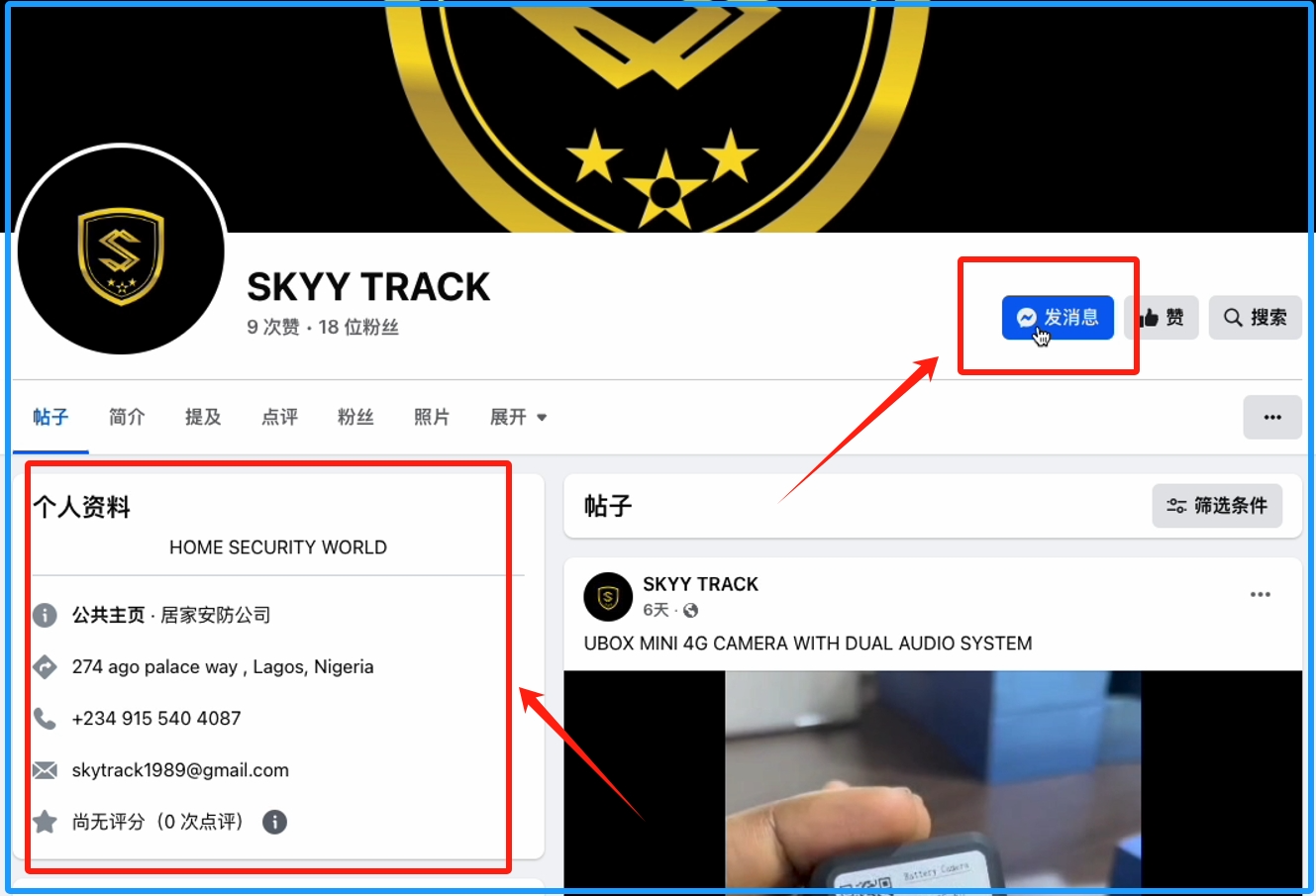Click the skytrack1989@gmail.com email link
Image resolution: width=1316 pixels, height=896 pixels.
[x=180, y=770]
